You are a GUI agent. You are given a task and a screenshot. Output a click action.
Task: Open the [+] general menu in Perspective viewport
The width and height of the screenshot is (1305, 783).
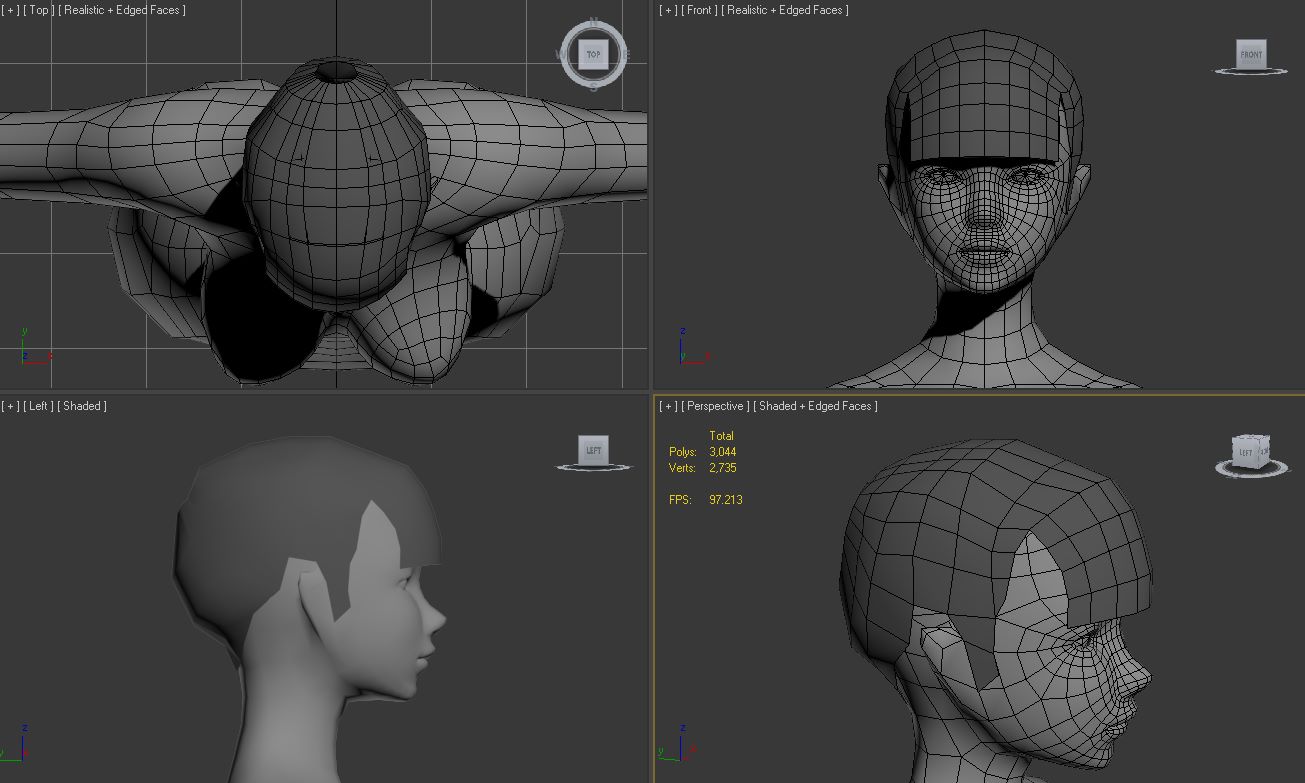pos(668,406)
